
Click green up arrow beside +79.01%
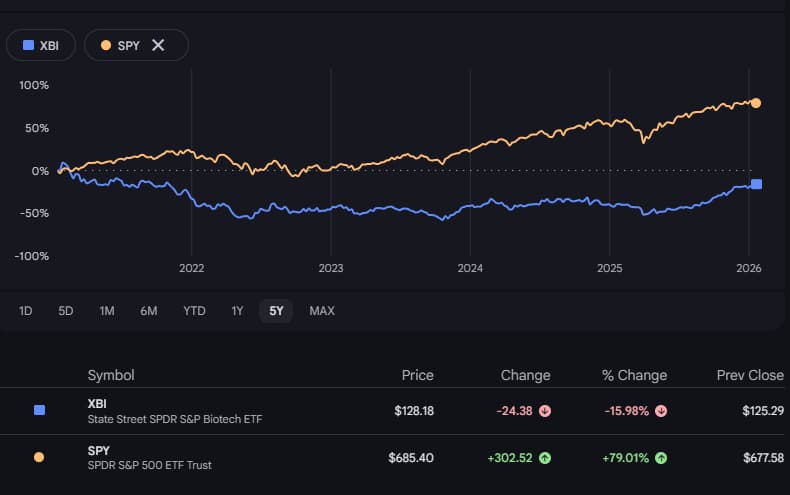click(x=661, y=458)
